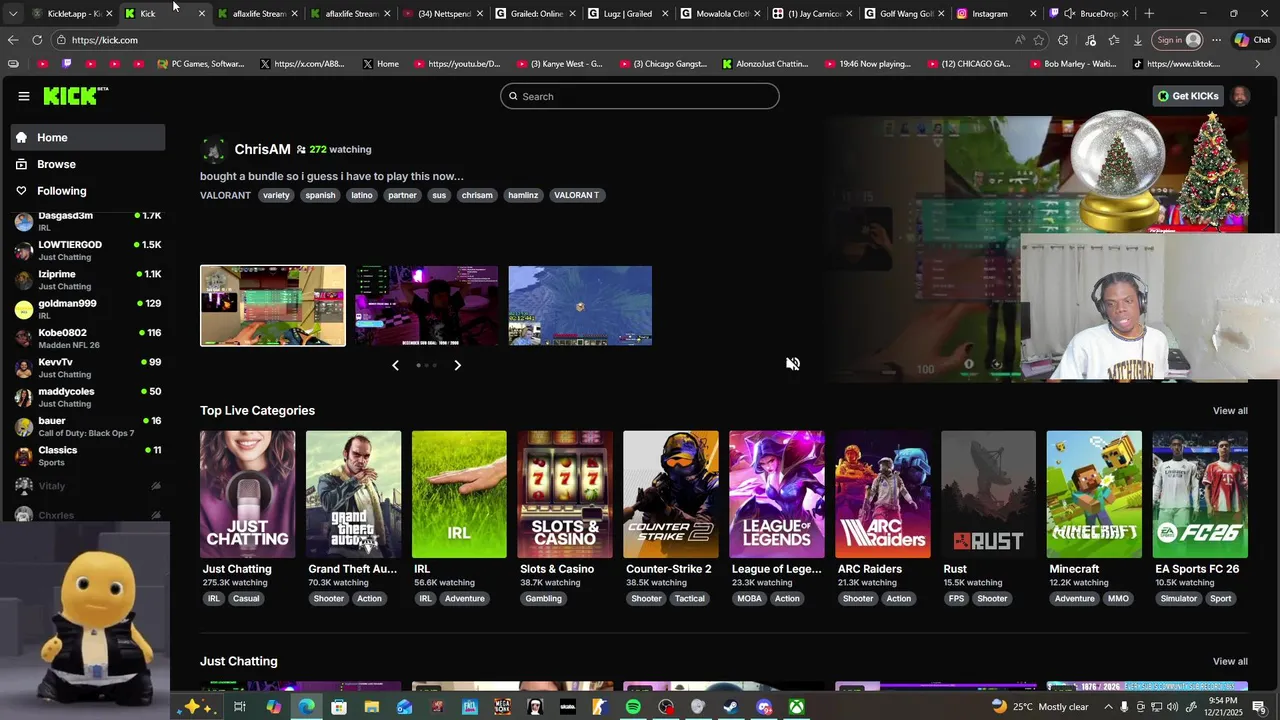Image resolution: width=1280 pixels, height=720 pixels.
Task: Open the Just Chatting category card
Action: click(x=247, y=494)
